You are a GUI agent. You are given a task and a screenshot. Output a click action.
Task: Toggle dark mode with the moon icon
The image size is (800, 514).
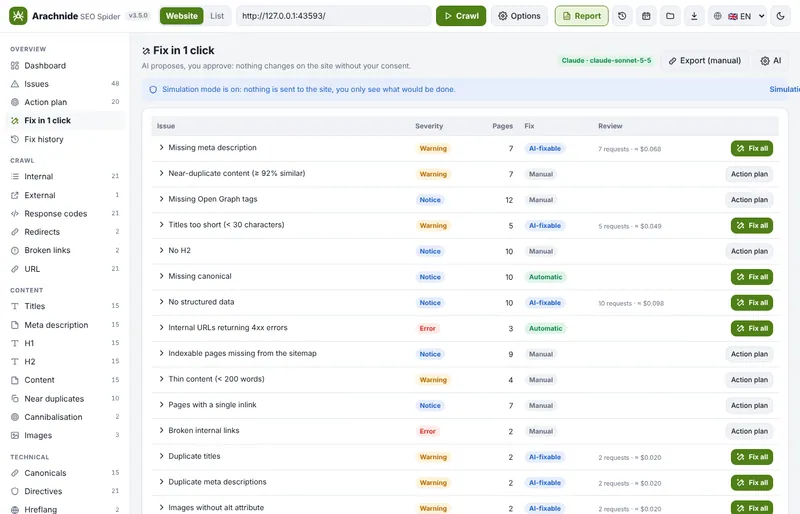(780, 16)
